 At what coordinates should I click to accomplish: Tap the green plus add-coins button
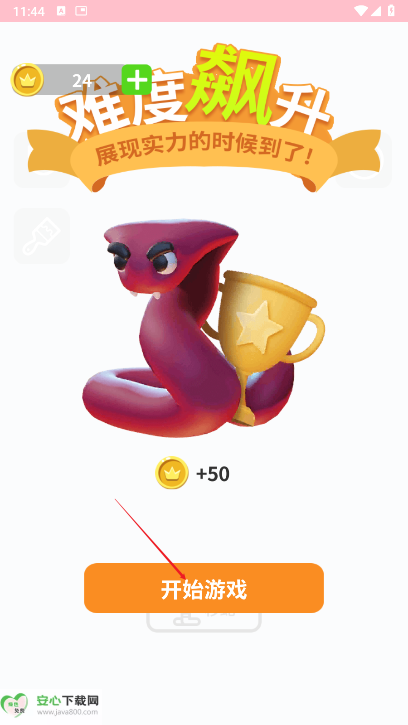(136, 80)
